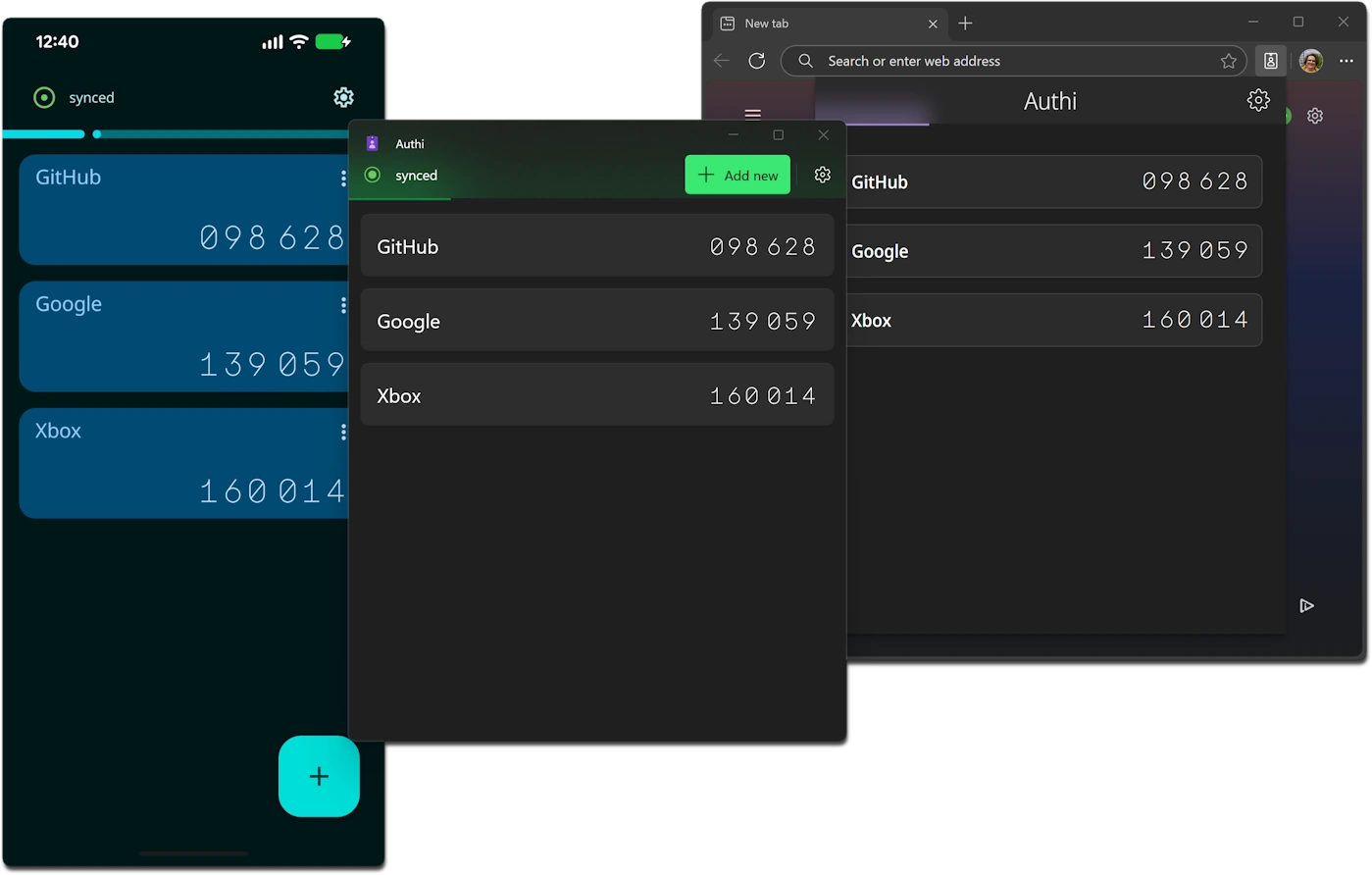Copy code 139 059 in browser popup

[x=1195, y=250]
